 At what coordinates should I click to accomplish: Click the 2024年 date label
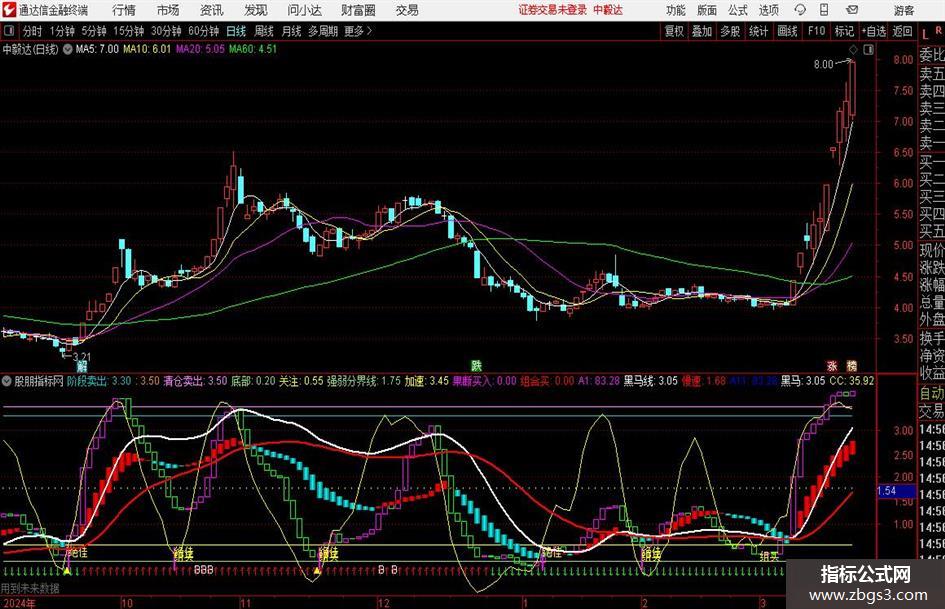click(x=19, y=603)
